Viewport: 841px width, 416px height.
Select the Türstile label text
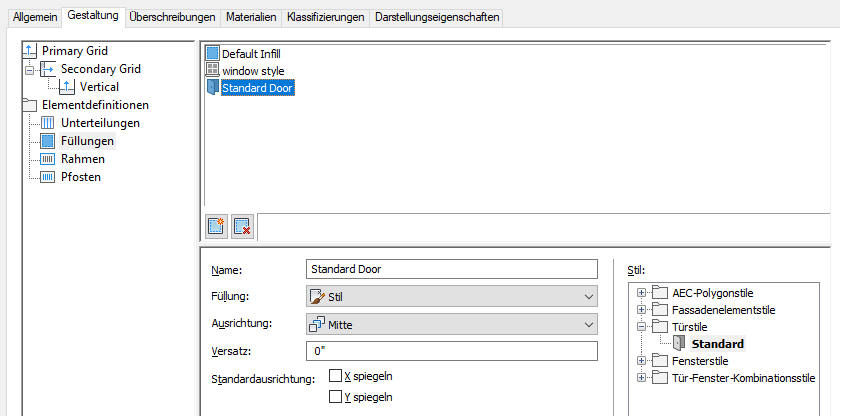pos(690,326)
